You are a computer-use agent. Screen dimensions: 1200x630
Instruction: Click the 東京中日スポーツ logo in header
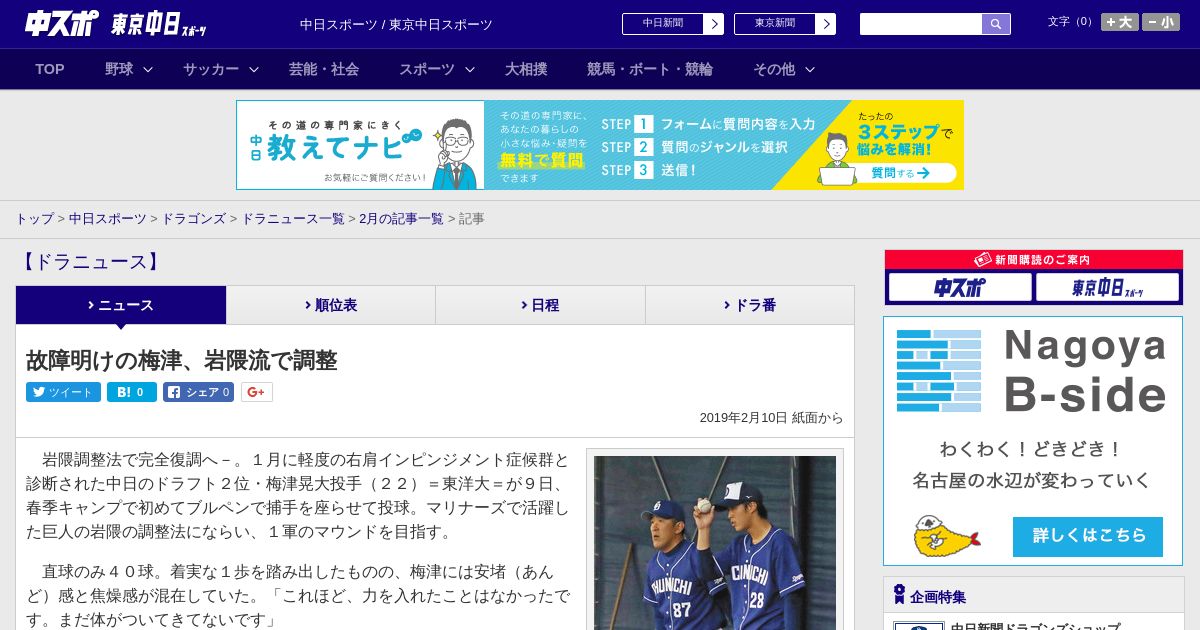(159, 24)
